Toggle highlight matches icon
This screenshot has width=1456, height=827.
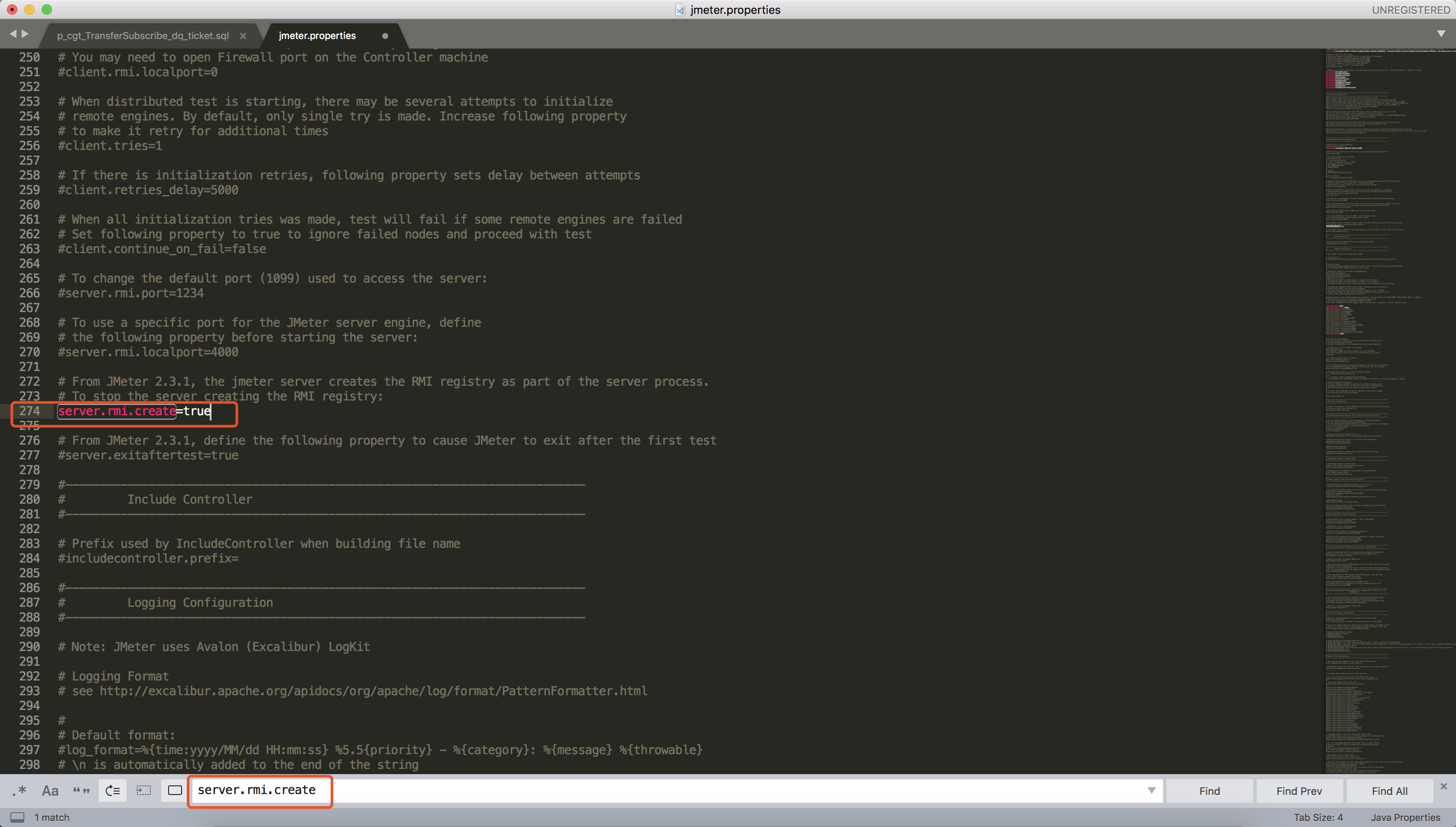(x=175, y=790)
